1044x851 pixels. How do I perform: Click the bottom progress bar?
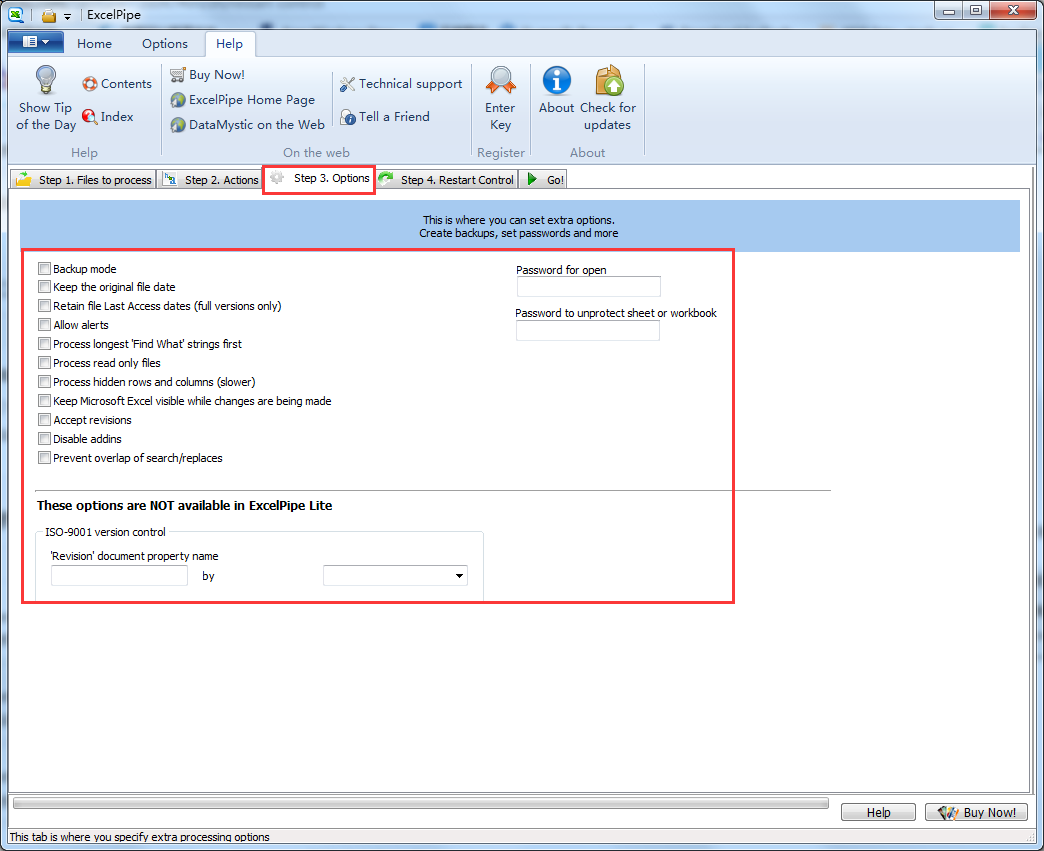pyautogui.click(x=421, y=803)
